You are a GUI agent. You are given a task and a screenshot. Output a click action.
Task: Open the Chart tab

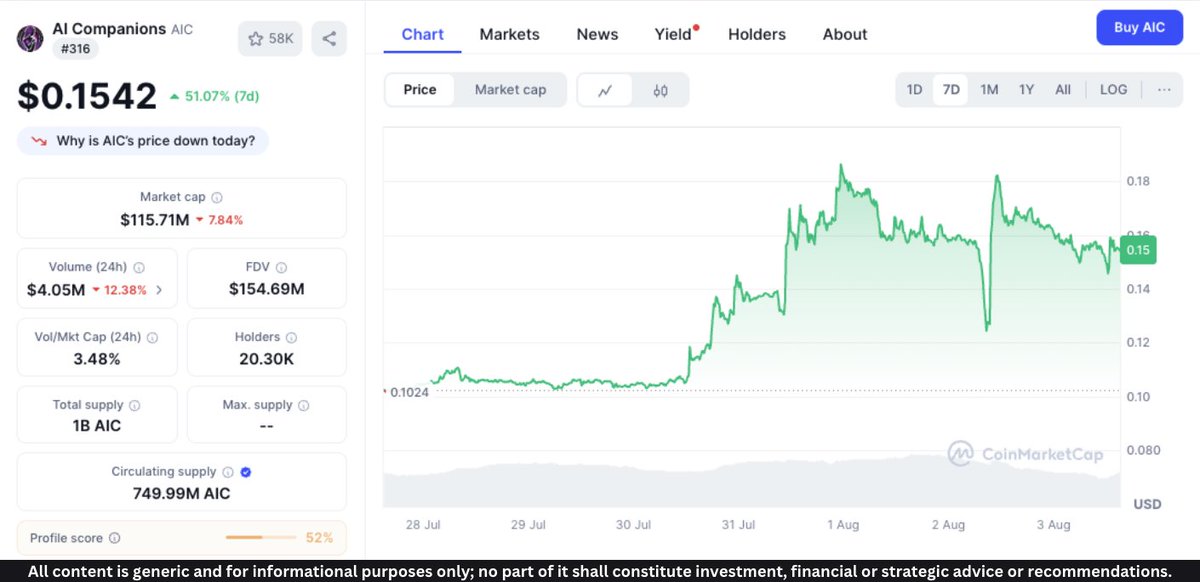[423, 34]
